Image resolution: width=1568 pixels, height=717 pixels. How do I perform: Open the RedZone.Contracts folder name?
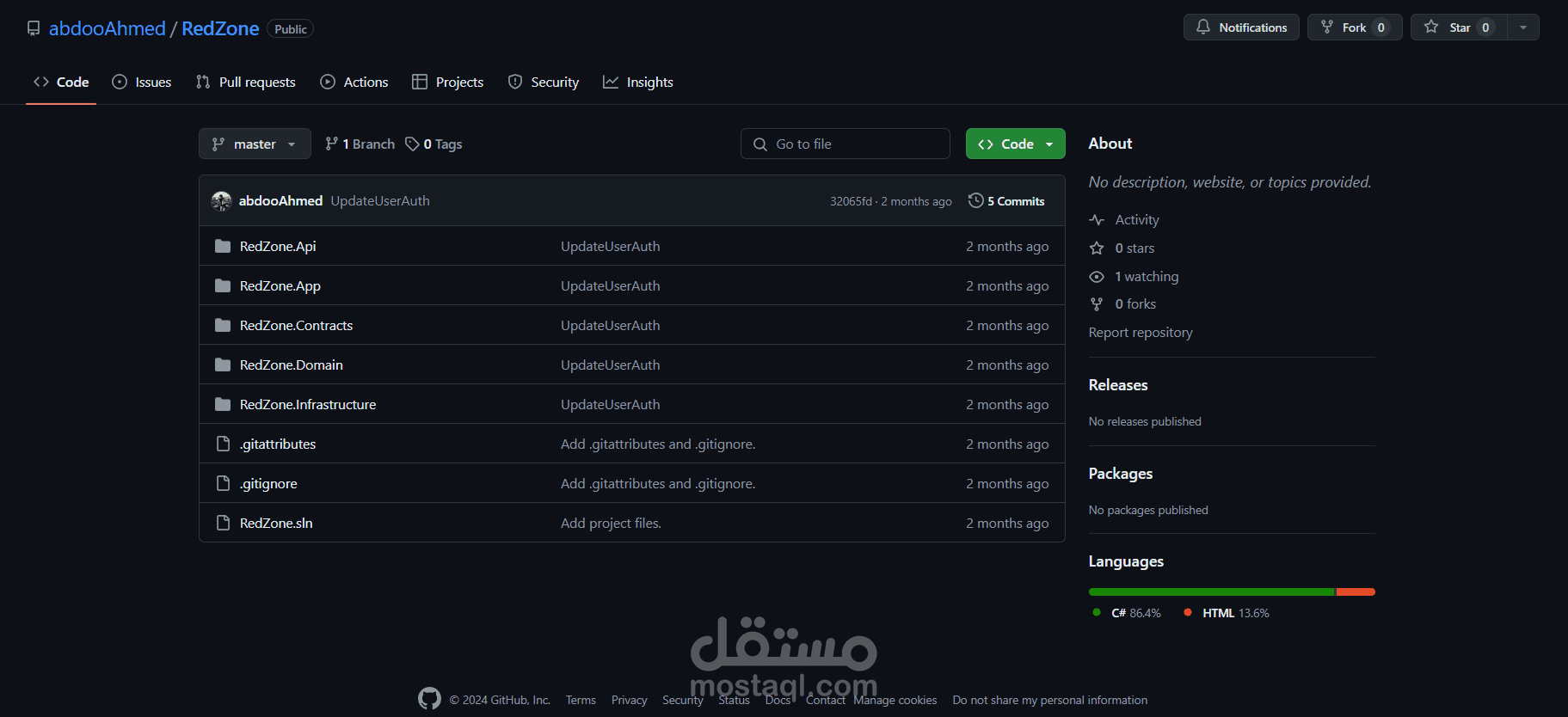[x=296, y=325]
